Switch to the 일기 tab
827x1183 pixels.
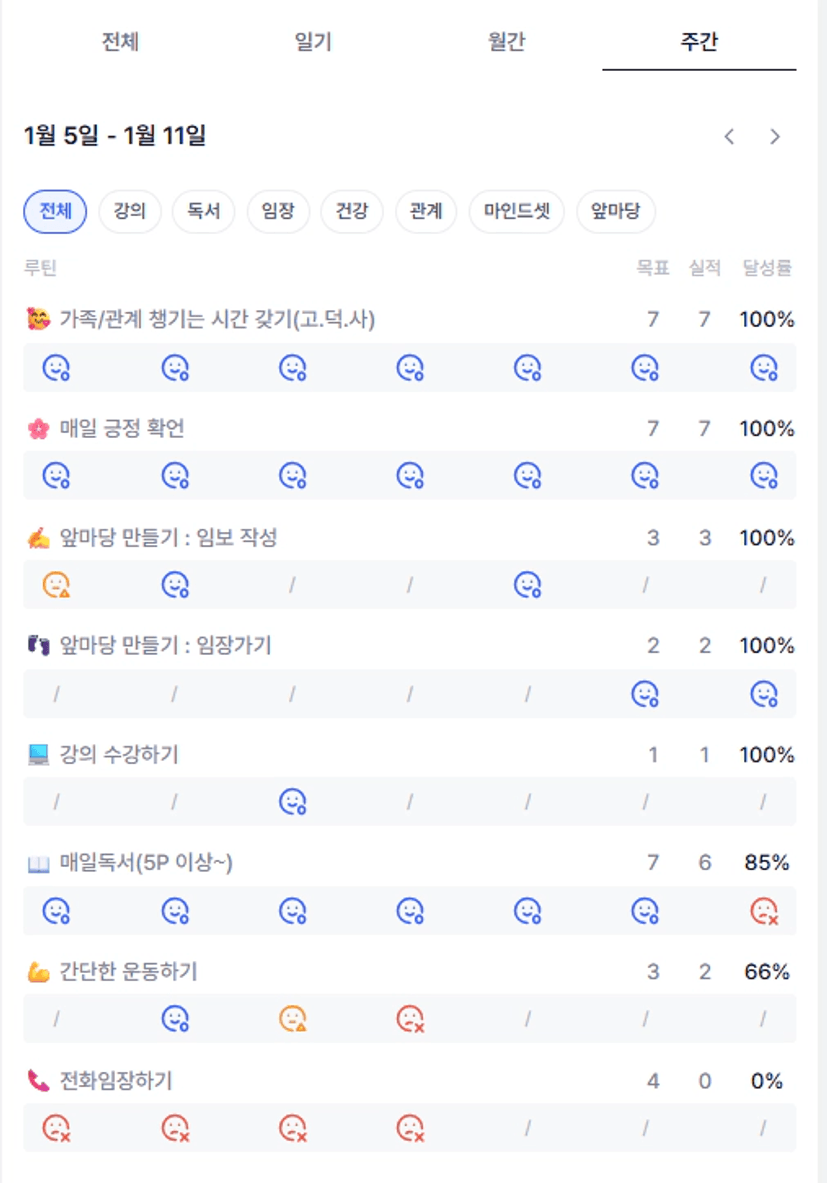[313, 42]
